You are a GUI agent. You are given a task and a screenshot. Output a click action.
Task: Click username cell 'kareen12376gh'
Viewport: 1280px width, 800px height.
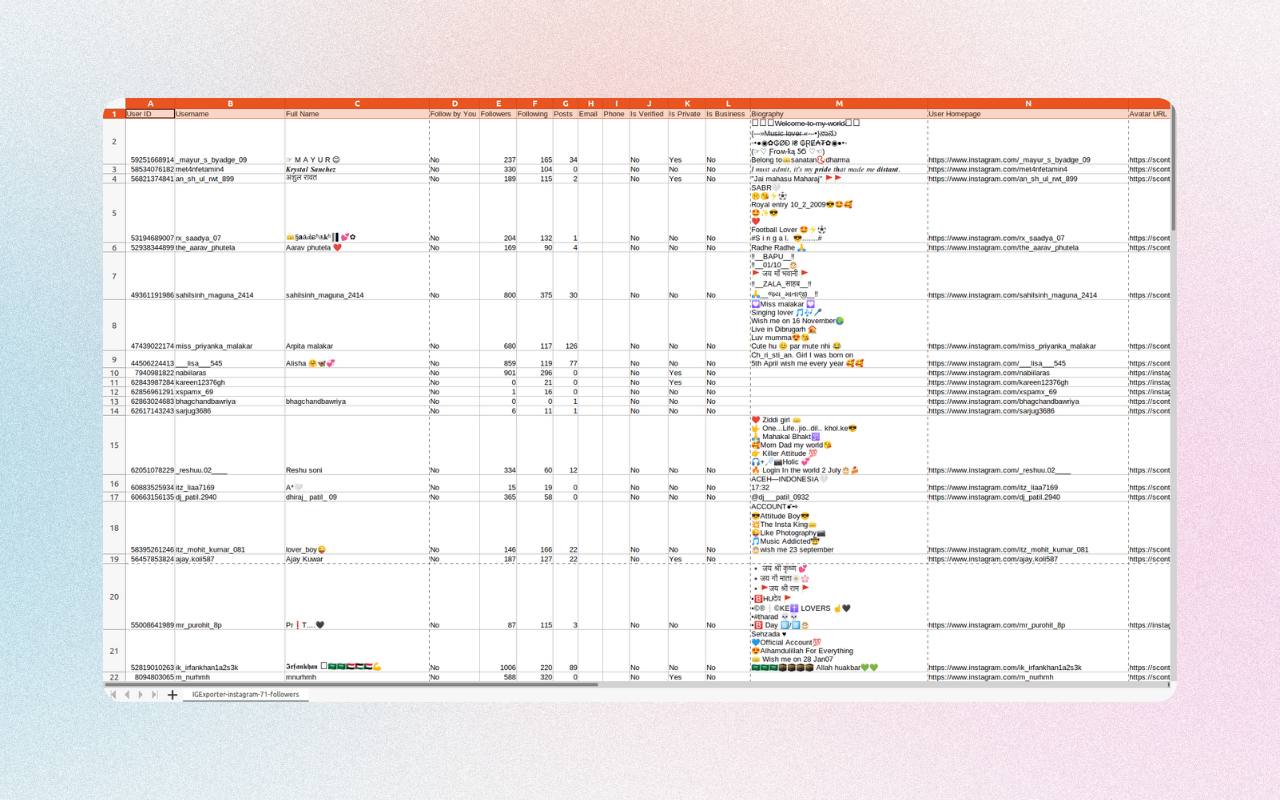(230, 382)
